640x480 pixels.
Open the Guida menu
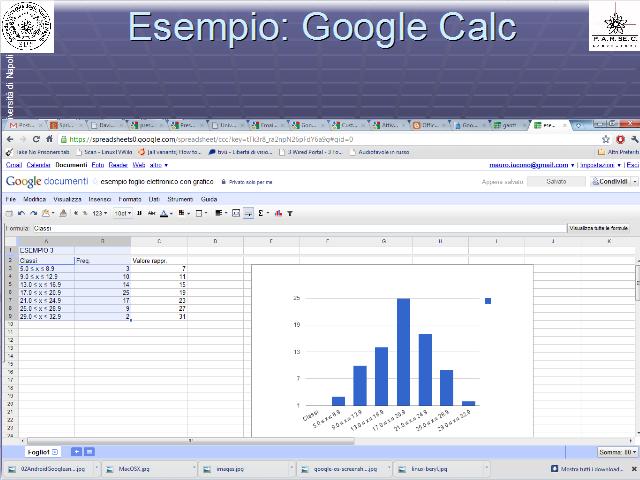[209, 199]
